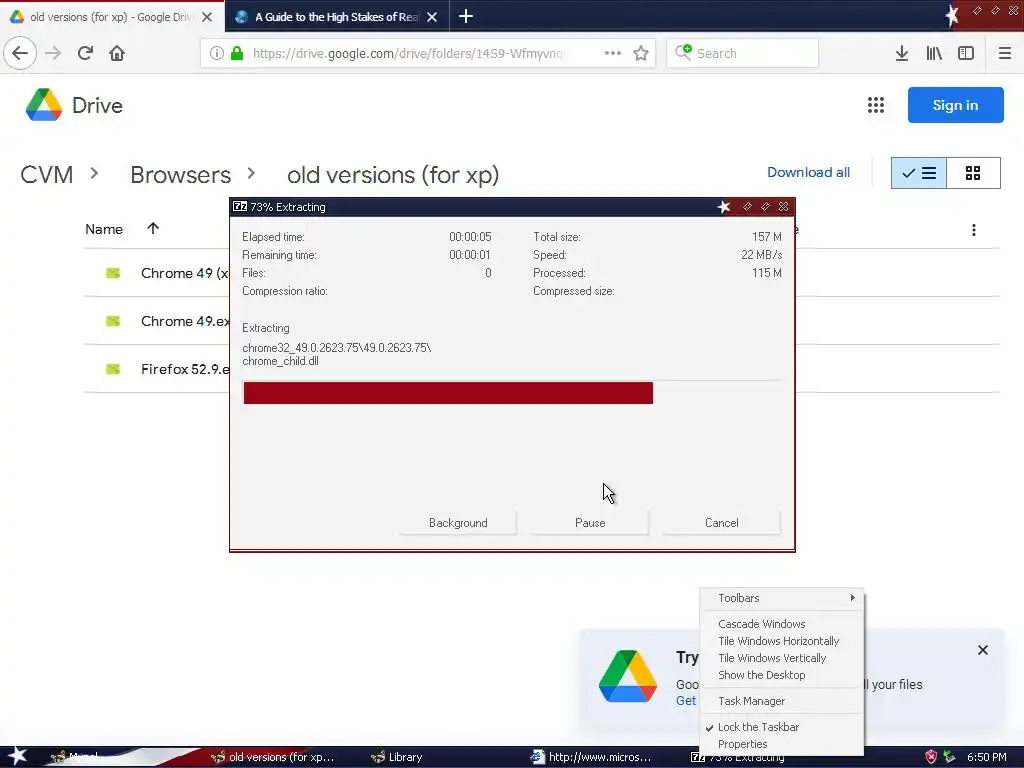Choose Tile Windows Horizontally
Viewport: 1024px width, 768px height.
[x=782, y=641]
